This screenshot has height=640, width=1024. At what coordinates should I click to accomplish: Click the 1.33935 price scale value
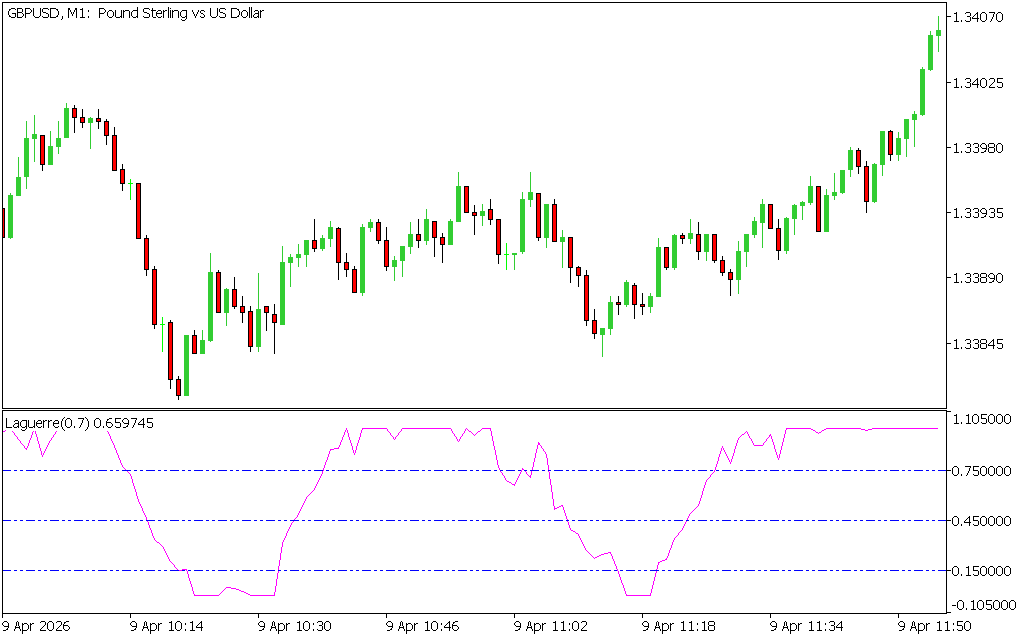(x=979, y=213)
